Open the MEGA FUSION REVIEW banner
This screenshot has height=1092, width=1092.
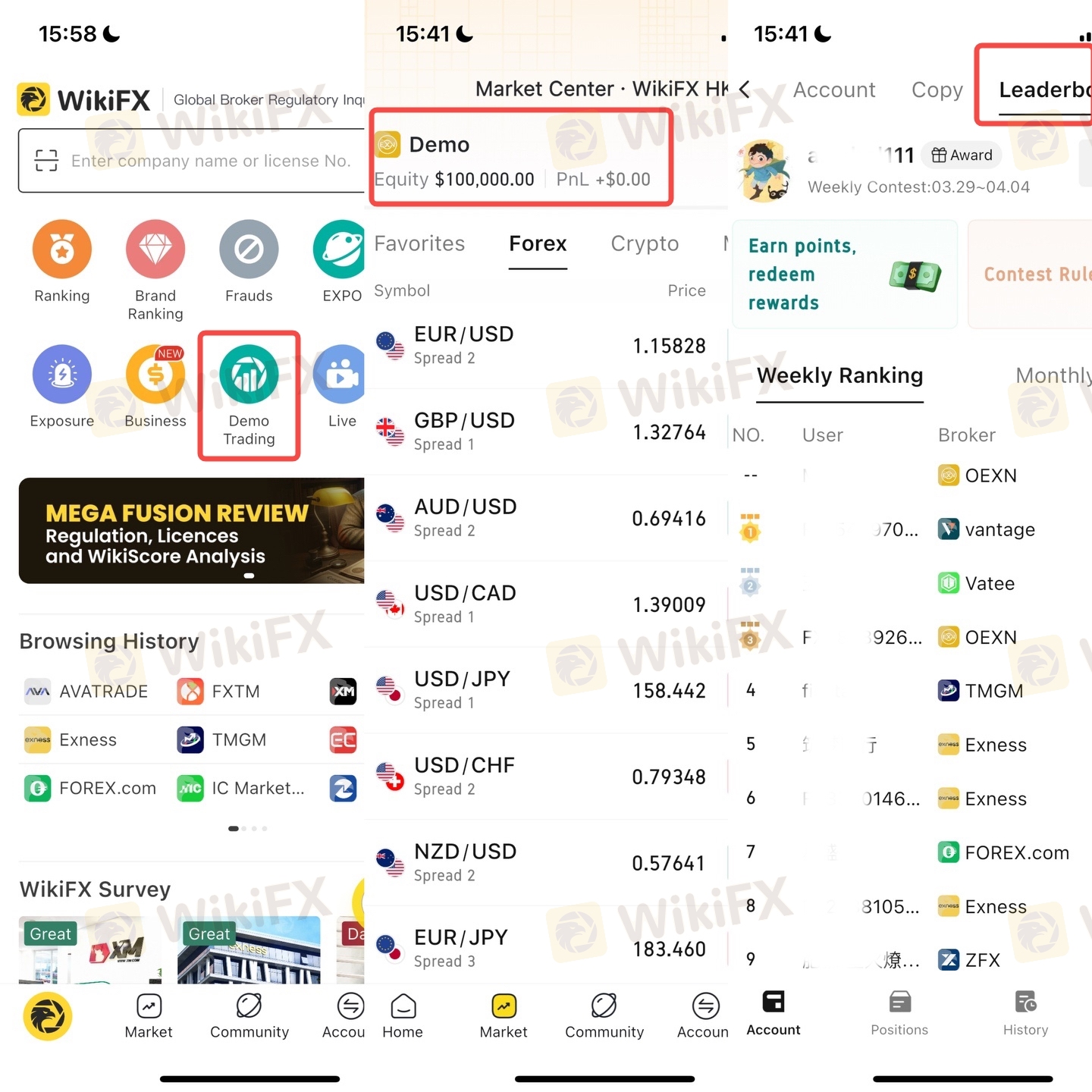click(192, 531)
